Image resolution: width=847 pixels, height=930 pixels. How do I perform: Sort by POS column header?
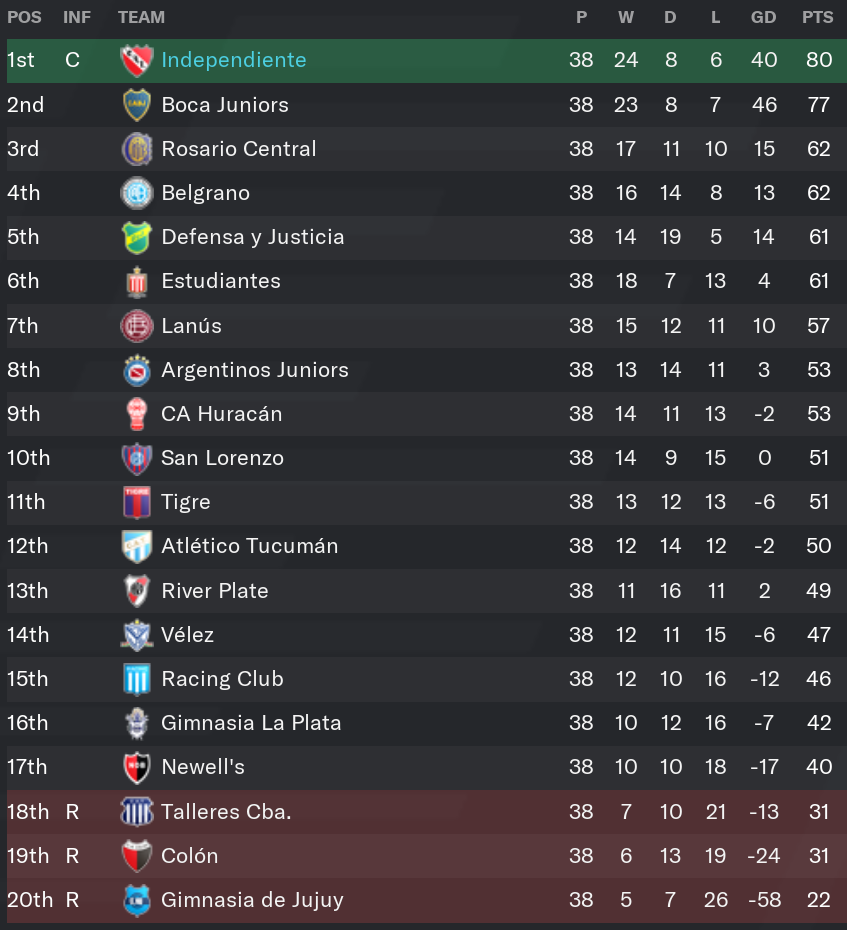24,17
